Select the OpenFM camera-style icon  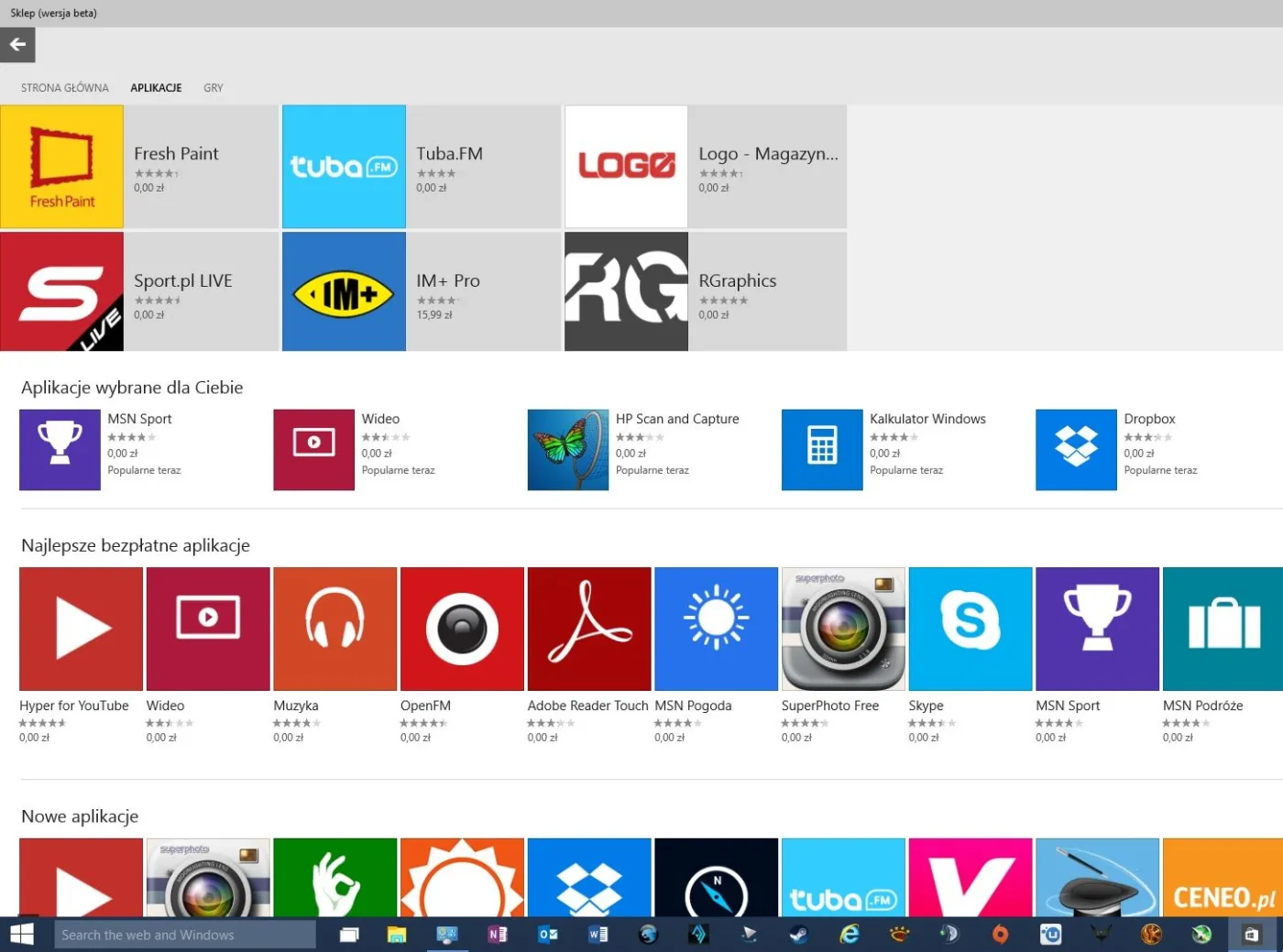tap(462, 629)
